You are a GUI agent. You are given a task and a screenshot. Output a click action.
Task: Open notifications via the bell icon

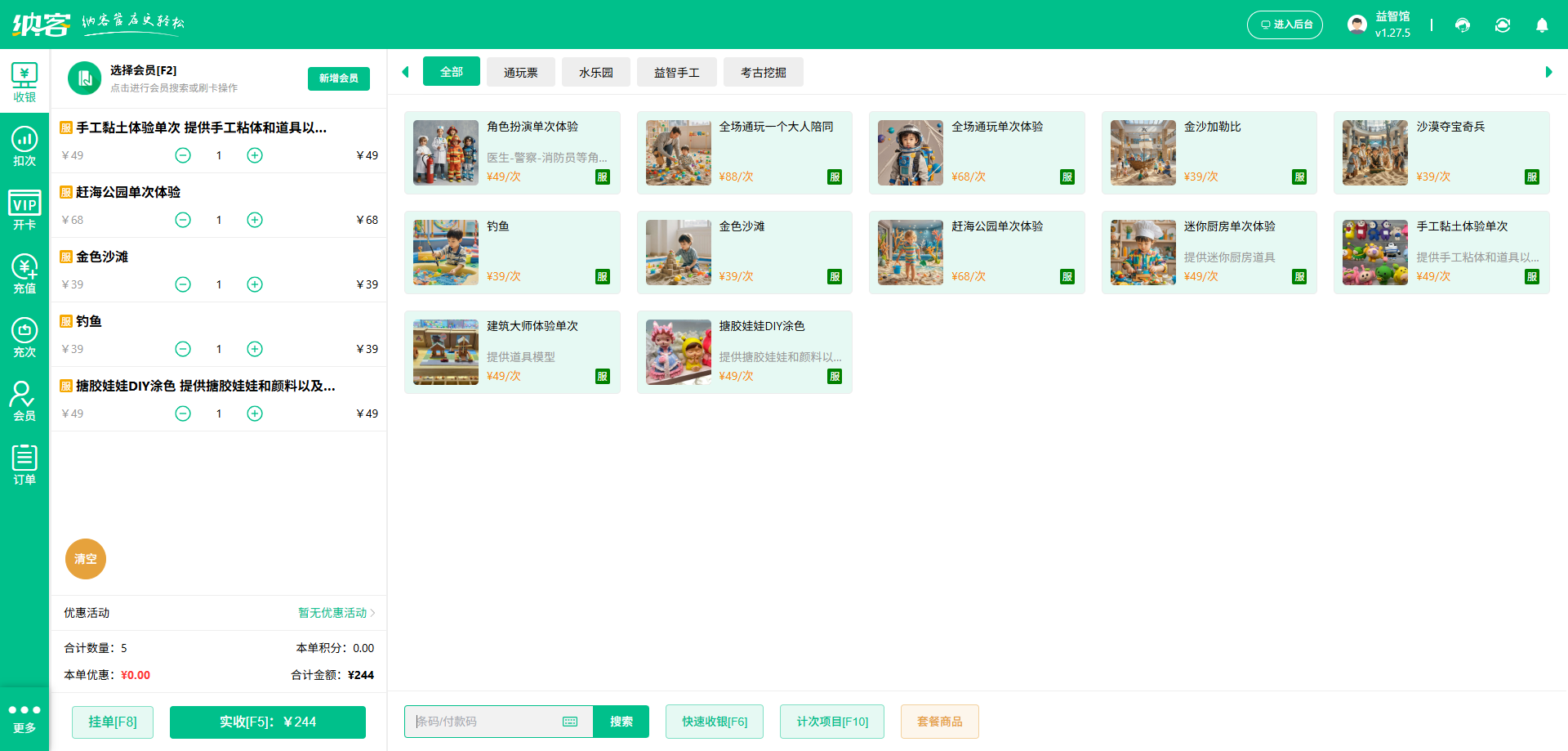pyautogui.click(x=1542, y=25)
